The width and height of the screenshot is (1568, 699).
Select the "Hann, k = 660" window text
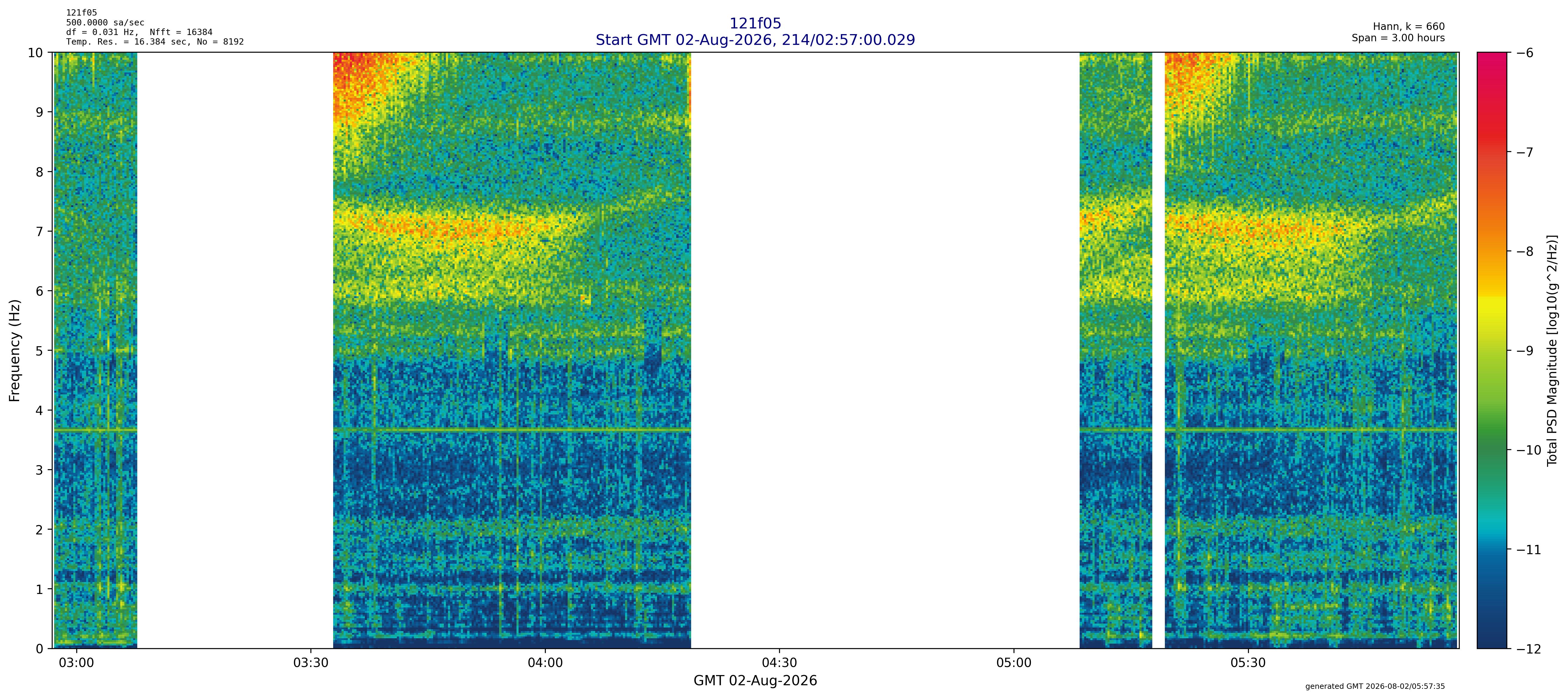[x=1409, y=27]
